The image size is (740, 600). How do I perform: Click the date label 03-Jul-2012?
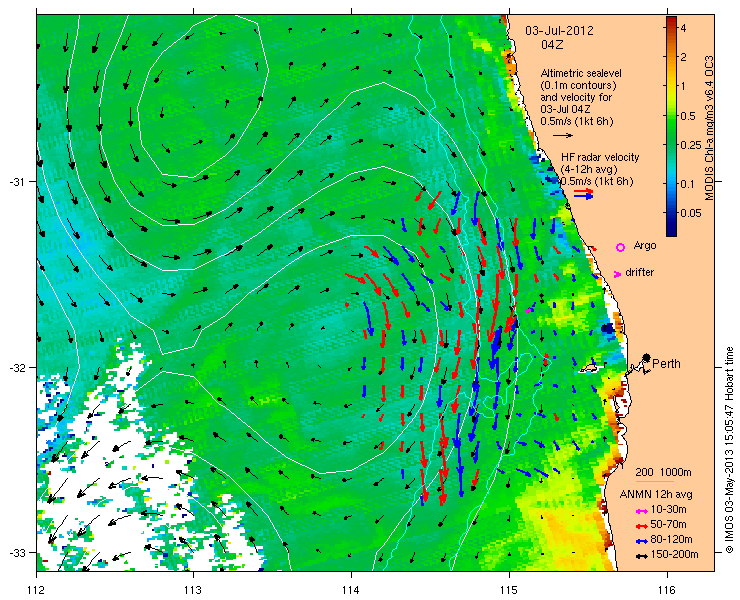[x=560, y=31]
